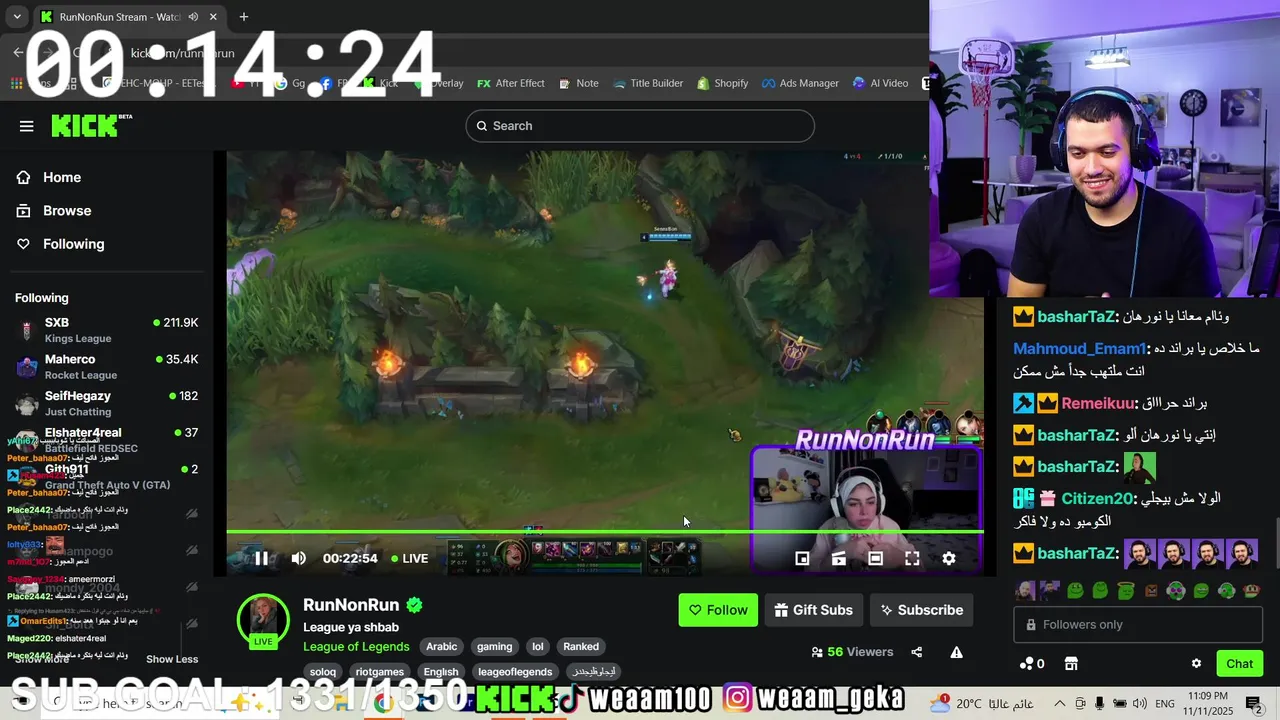
Task: Pause the RunNonRun stream playback
Action: pyautogui.click(x=261, y=559)
